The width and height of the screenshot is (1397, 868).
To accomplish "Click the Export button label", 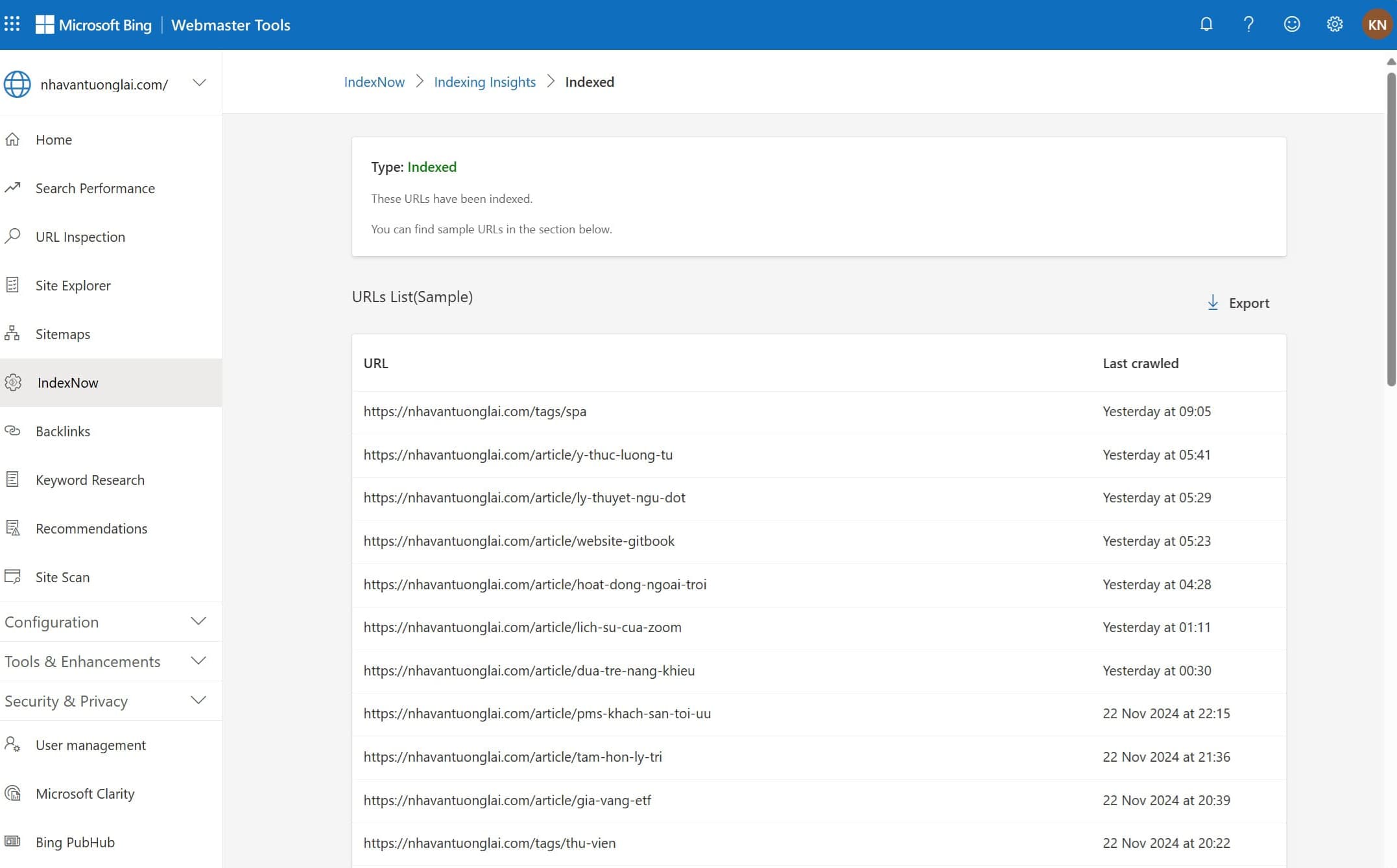I will point(1248,303).
